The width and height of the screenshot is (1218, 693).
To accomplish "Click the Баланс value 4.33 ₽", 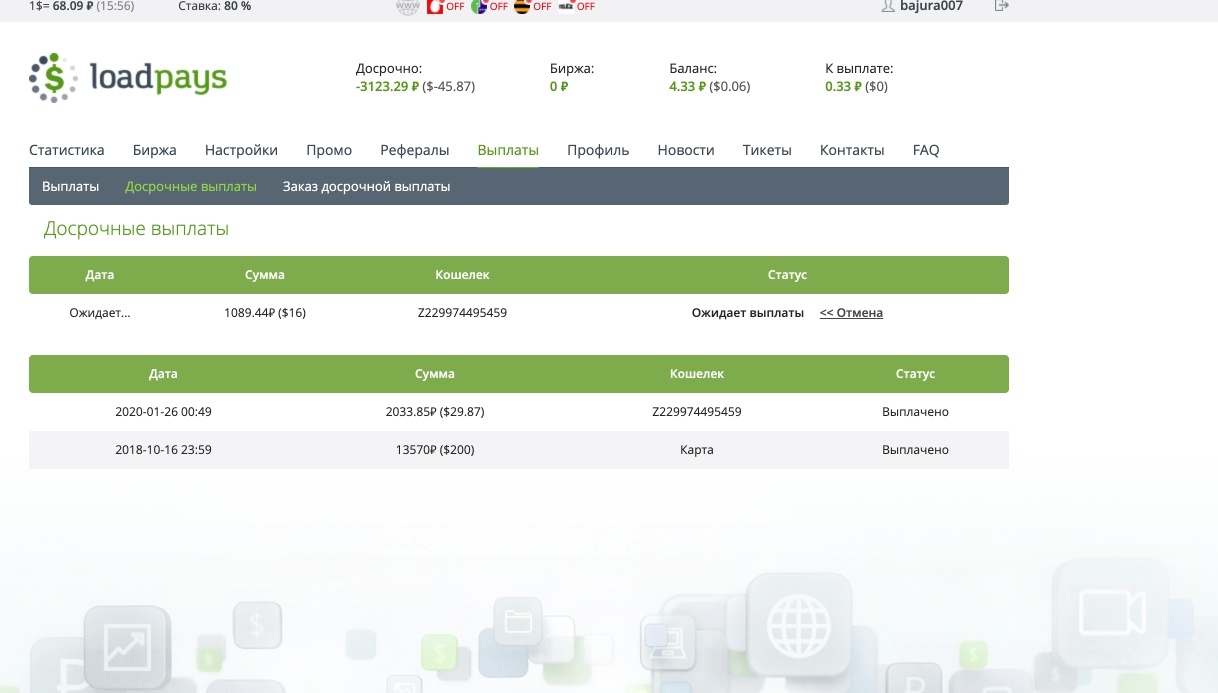I will pos(687,87).
